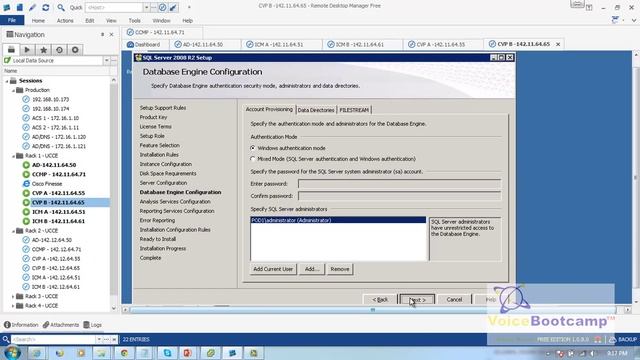Collapse the Rack 2 - UCCE folder
640x360 pixels.
13,231
